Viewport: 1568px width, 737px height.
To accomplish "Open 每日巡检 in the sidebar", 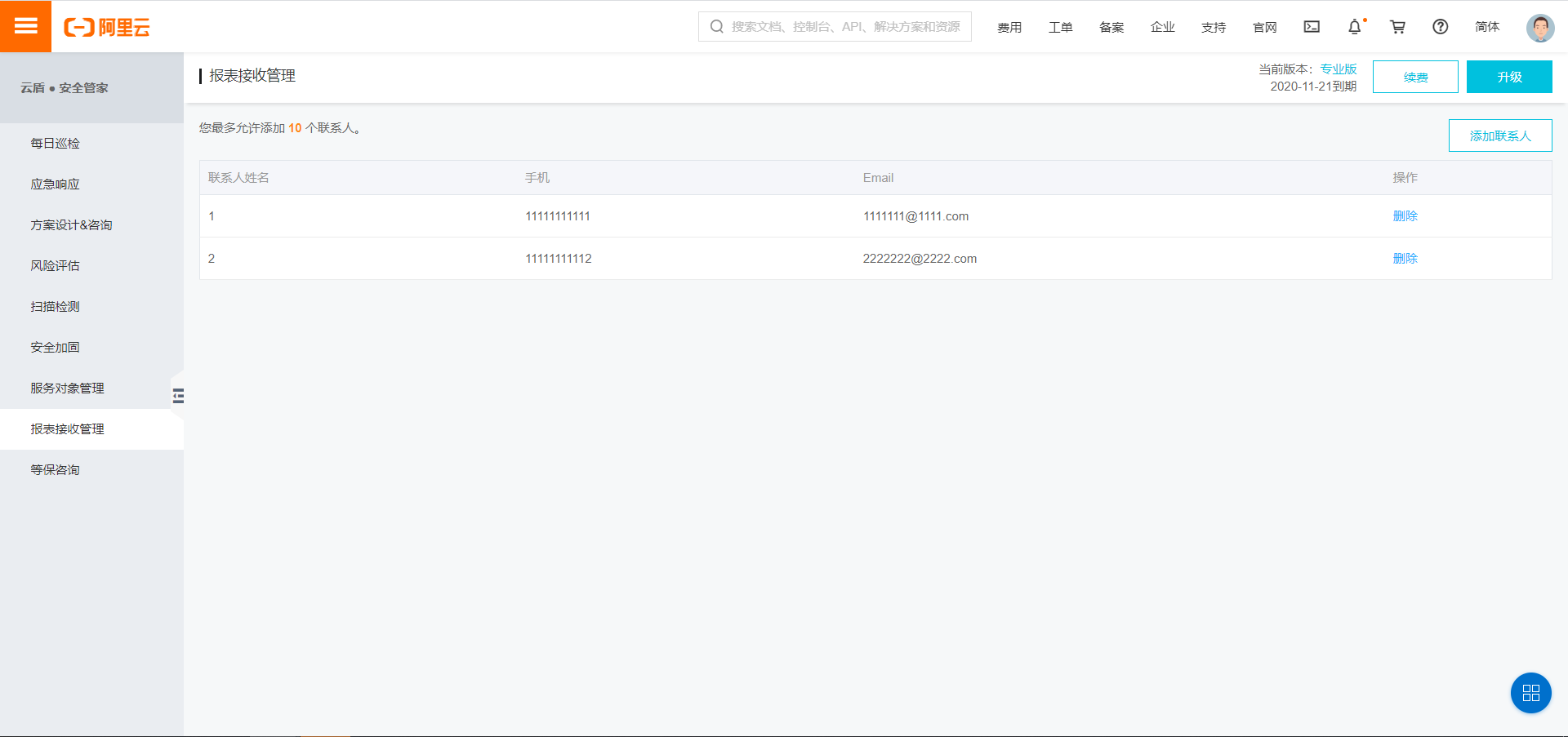I will [x=91, y=144].
